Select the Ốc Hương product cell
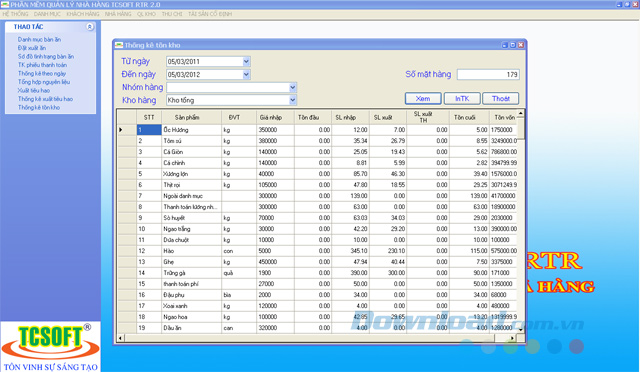 pyautogui.click(x=191, y=130)
